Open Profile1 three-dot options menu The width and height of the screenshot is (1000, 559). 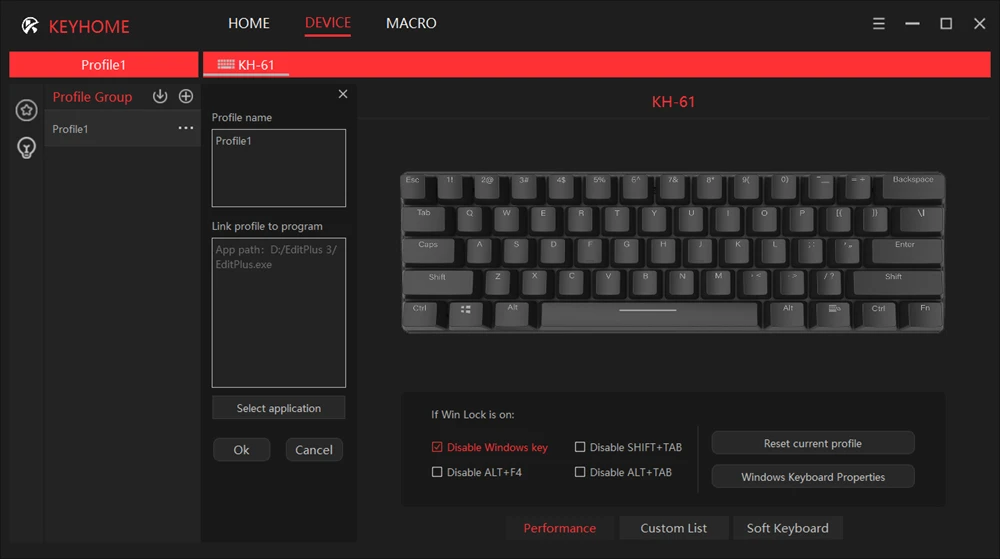pos(186,128)
